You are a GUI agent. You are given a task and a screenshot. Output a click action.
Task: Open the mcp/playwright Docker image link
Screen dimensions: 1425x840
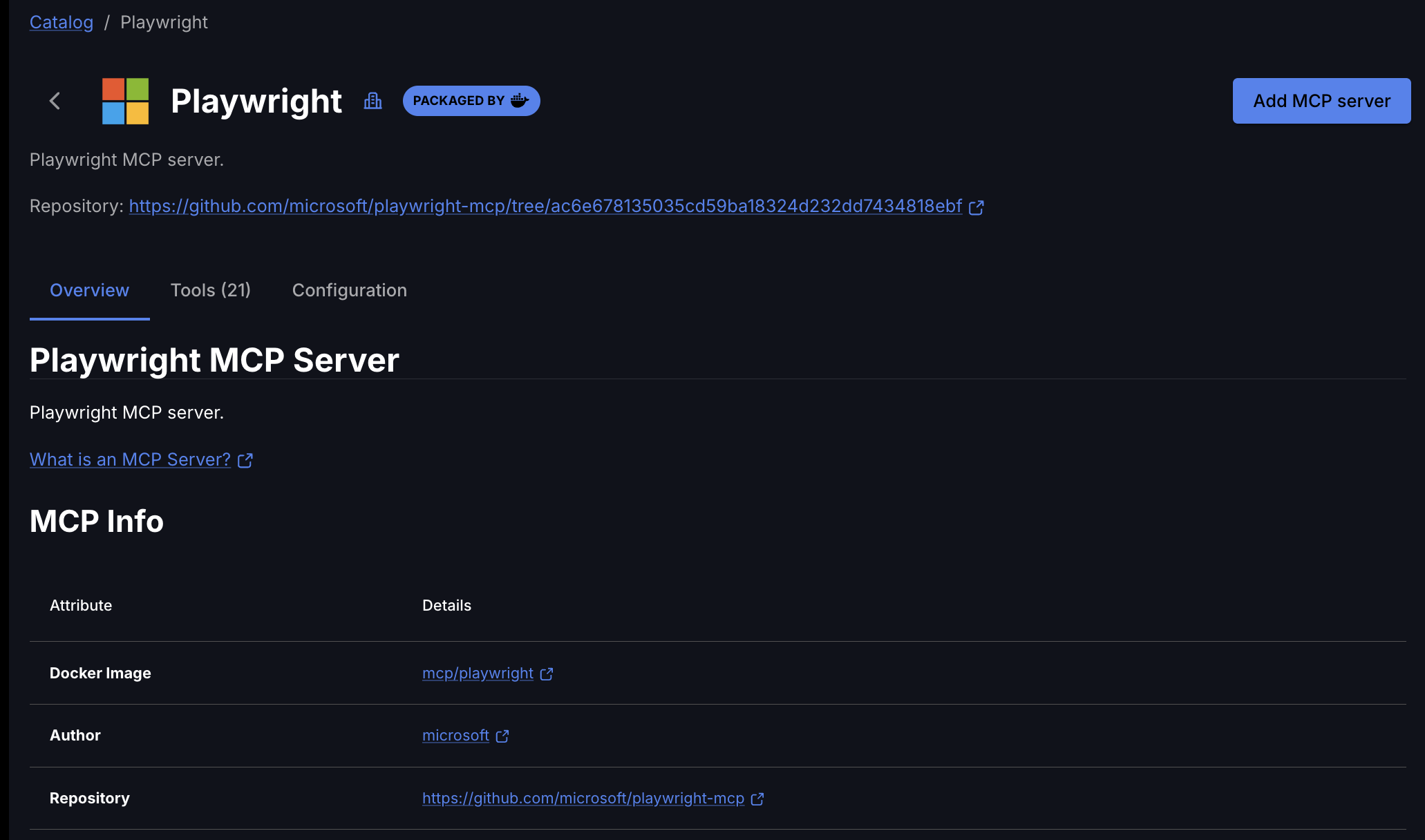(478, 673)
